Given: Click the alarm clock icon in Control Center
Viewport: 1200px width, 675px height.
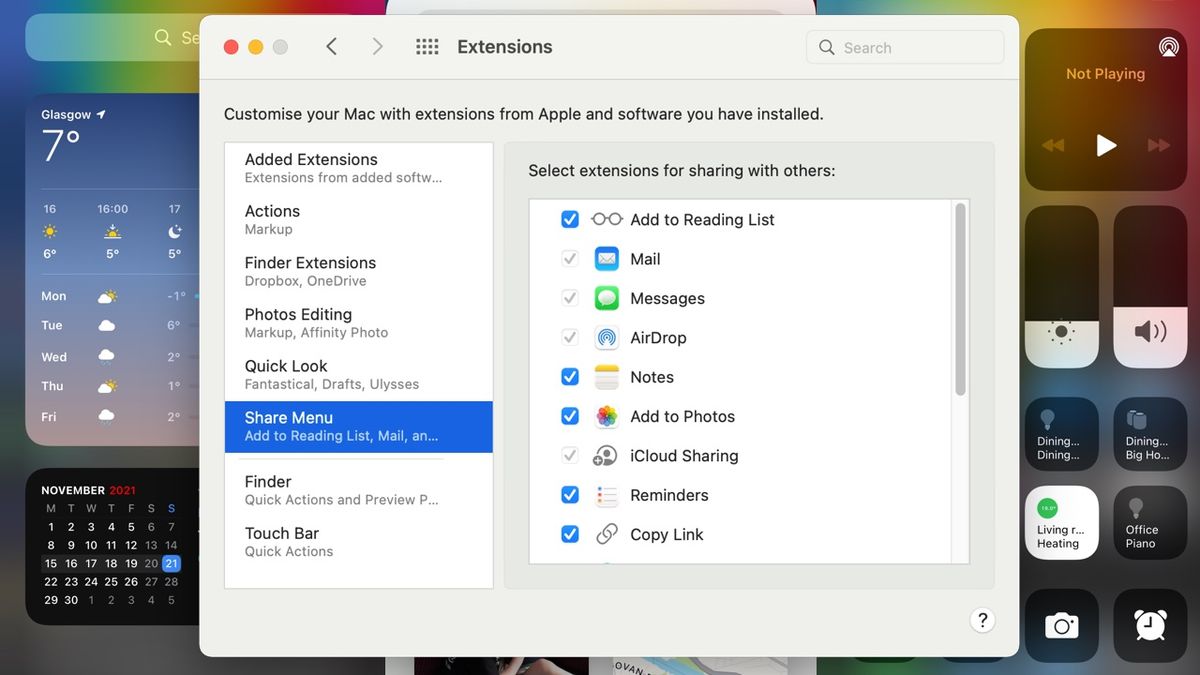Looking at the screenshot, I should (1149, 625).
